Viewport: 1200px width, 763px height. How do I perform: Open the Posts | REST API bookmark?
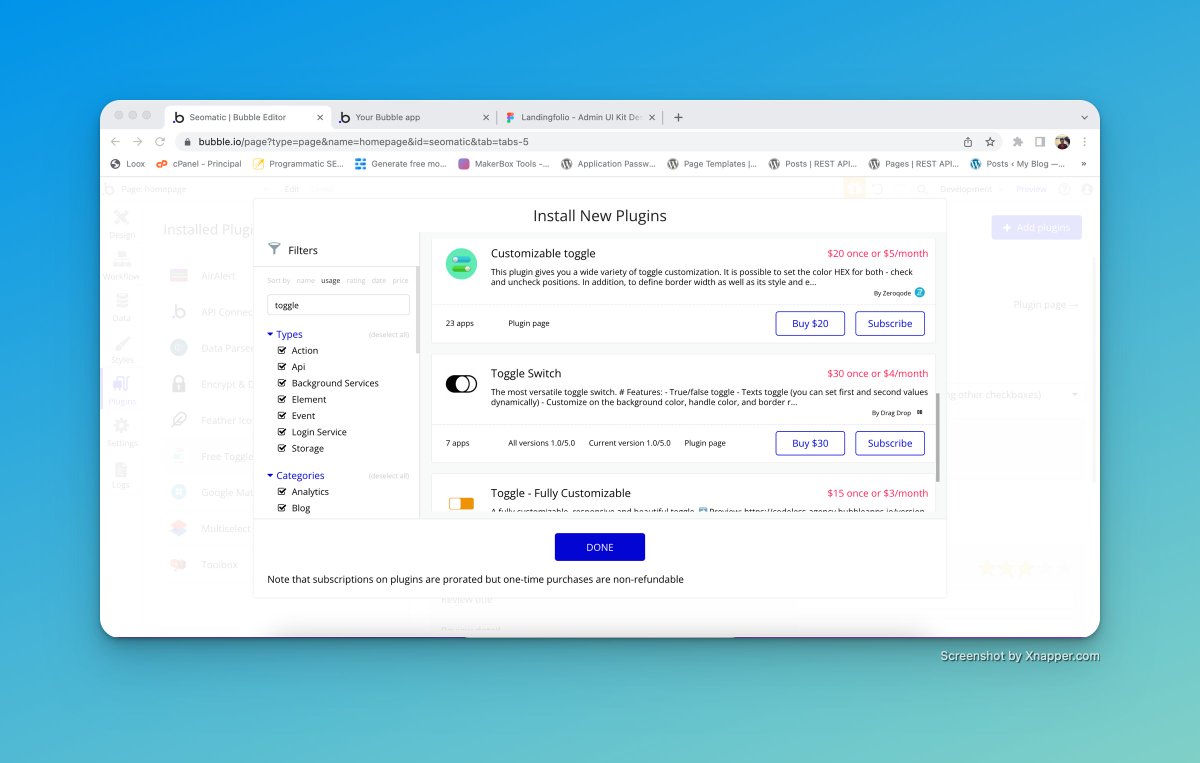(x=813, y=164)
